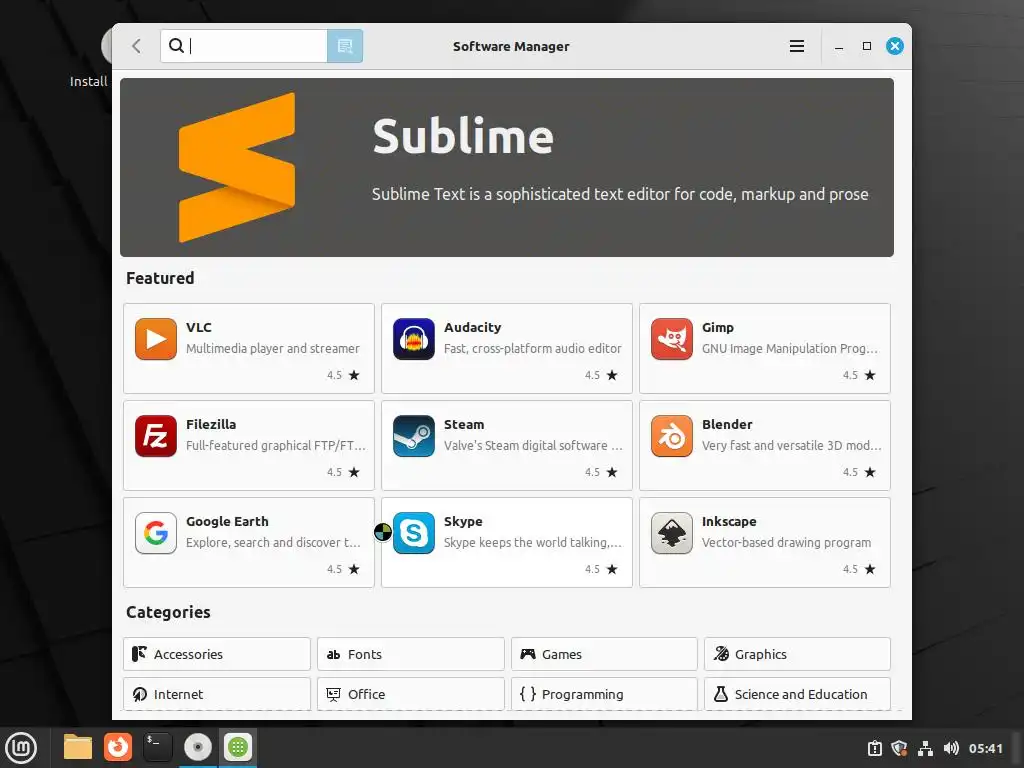Viewport: 1024px width, 768px height.
Task: Open the Linux Mint start menu
Action: (21, 748)
